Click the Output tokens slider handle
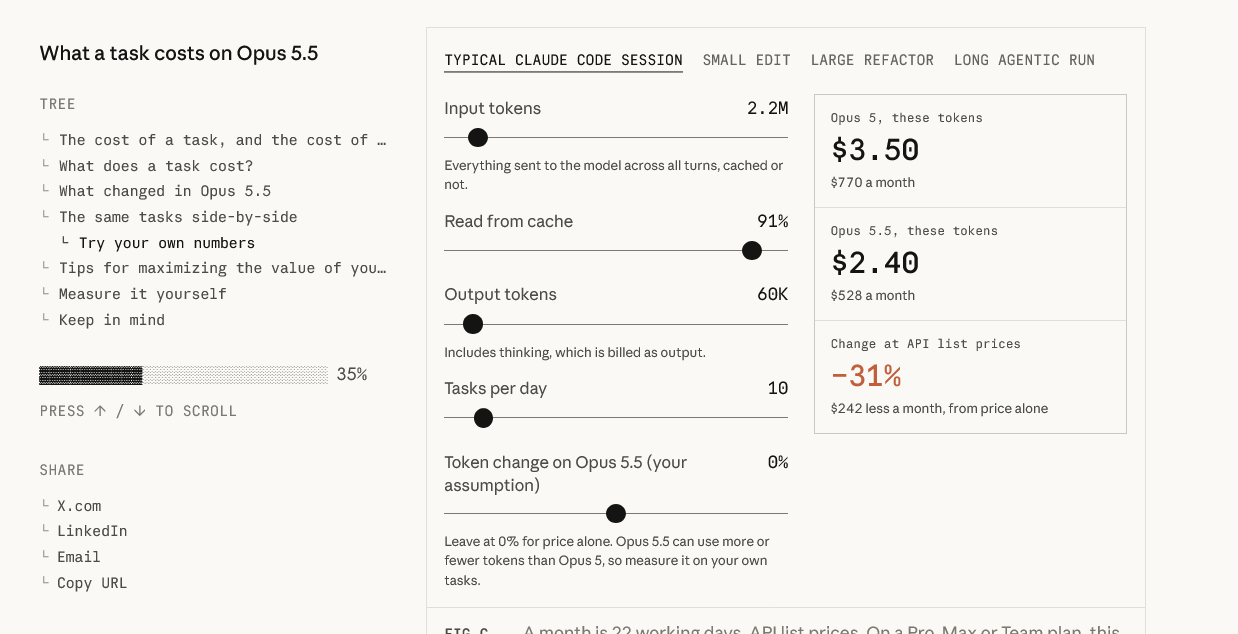The height and width of the screenshot is (634, 1238). click(473, 324)
